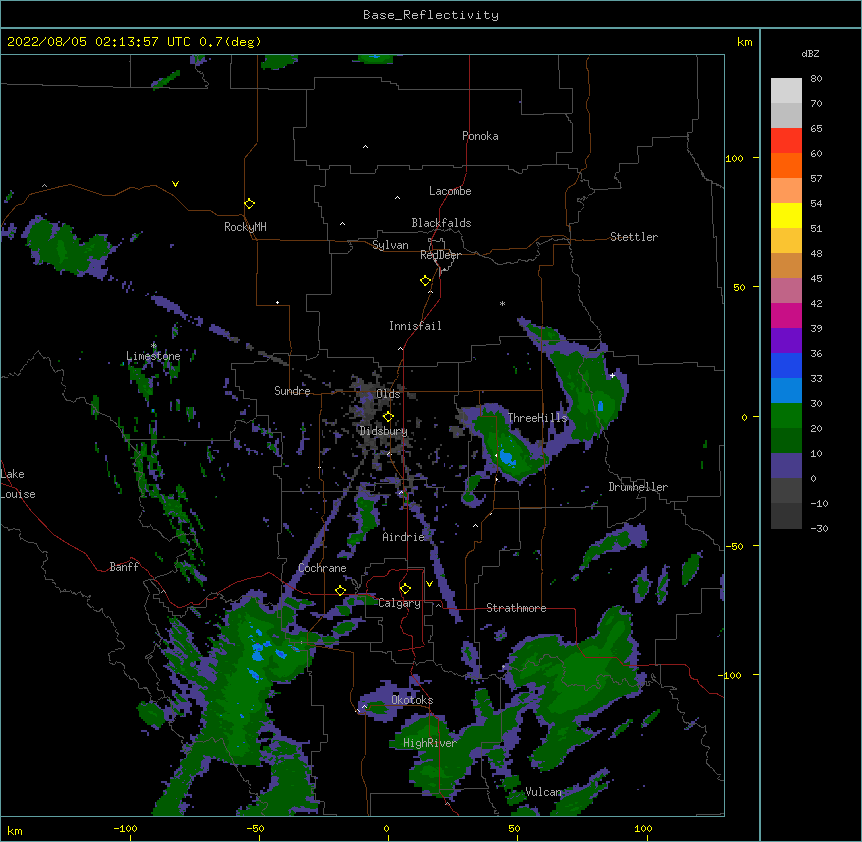Click the Base_Reflectivity title text

pos(430,15)
